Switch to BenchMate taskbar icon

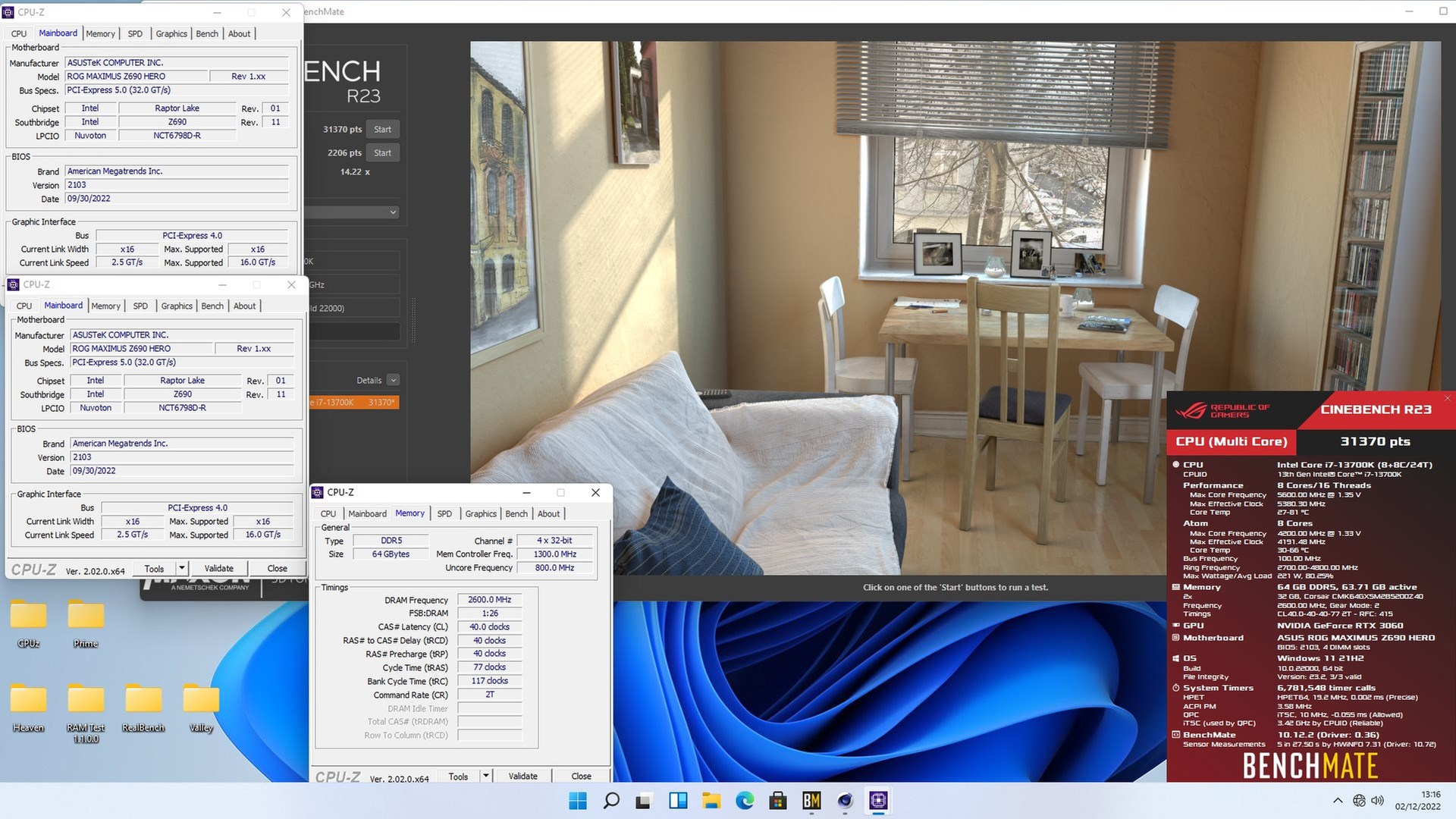[811, 800]
